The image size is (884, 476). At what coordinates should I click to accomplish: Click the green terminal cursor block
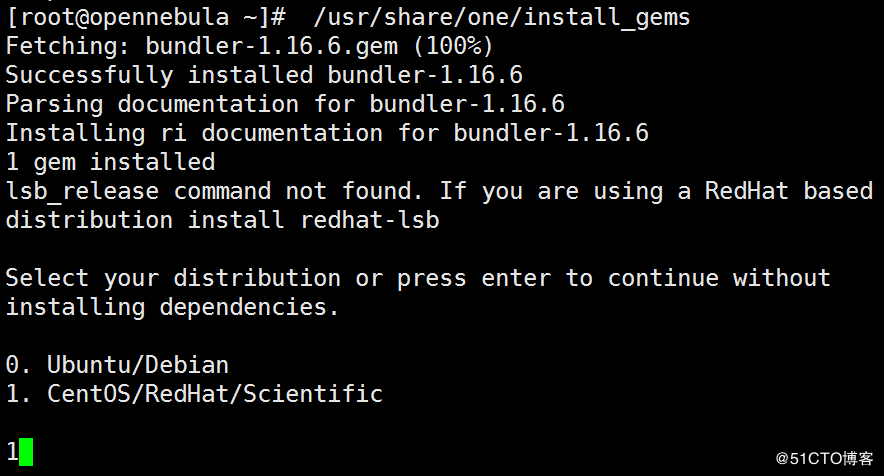pos(26,451)
